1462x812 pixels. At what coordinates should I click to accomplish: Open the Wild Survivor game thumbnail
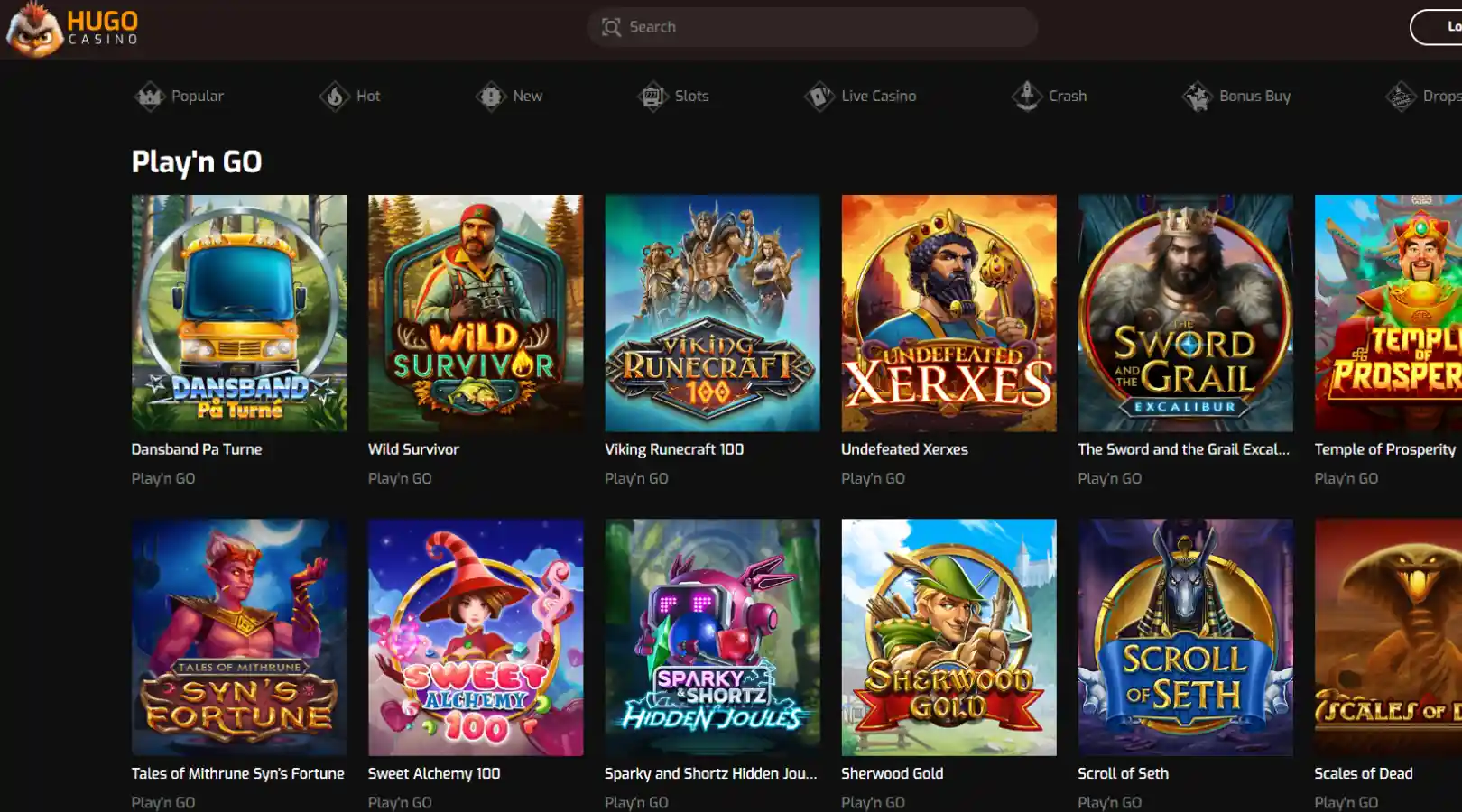(x=476, y=313)
